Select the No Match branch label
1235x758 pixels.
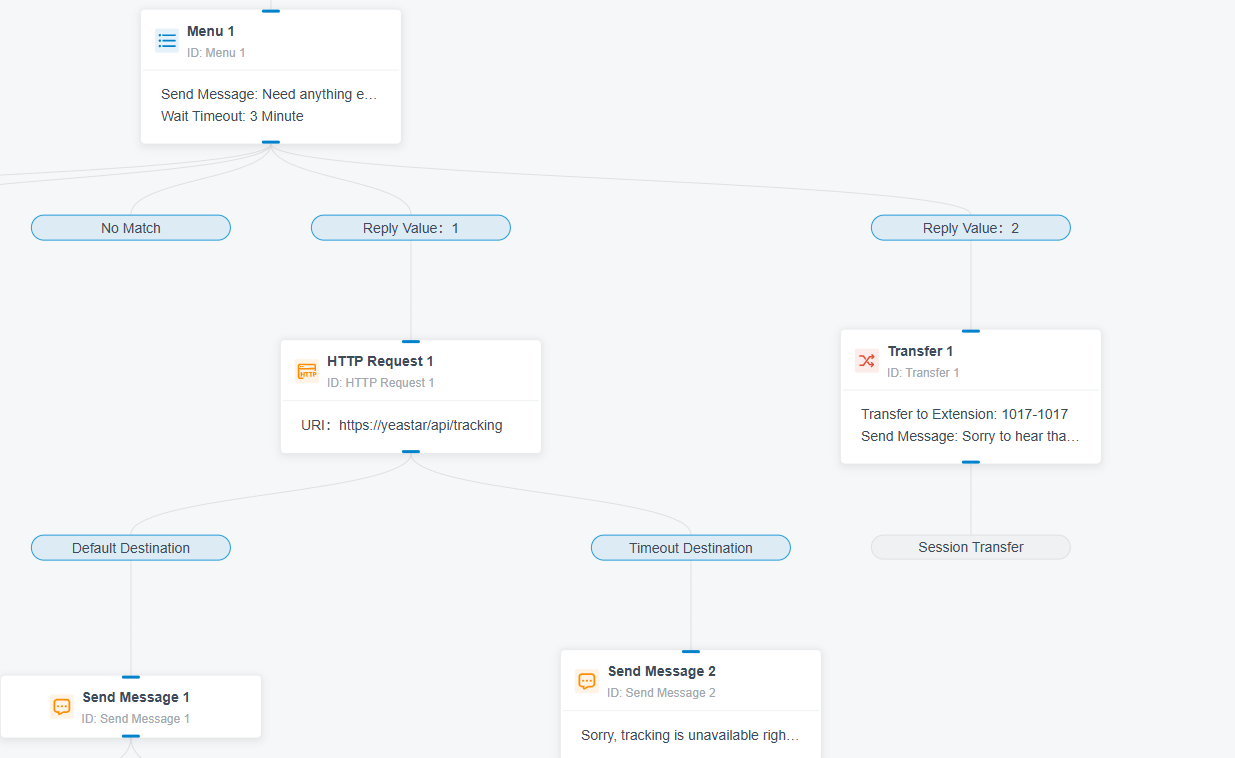pyautogui.click(x=131, y=228)
